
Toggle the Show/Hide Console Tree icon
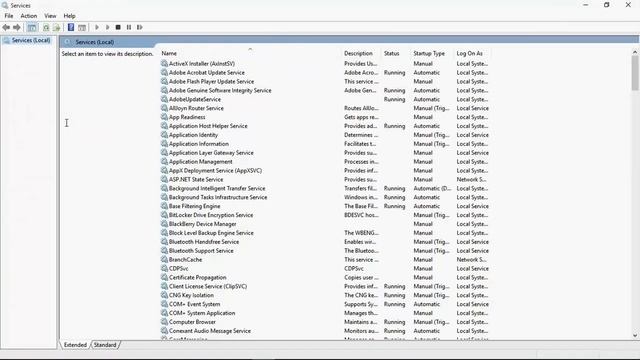[32, 27]
